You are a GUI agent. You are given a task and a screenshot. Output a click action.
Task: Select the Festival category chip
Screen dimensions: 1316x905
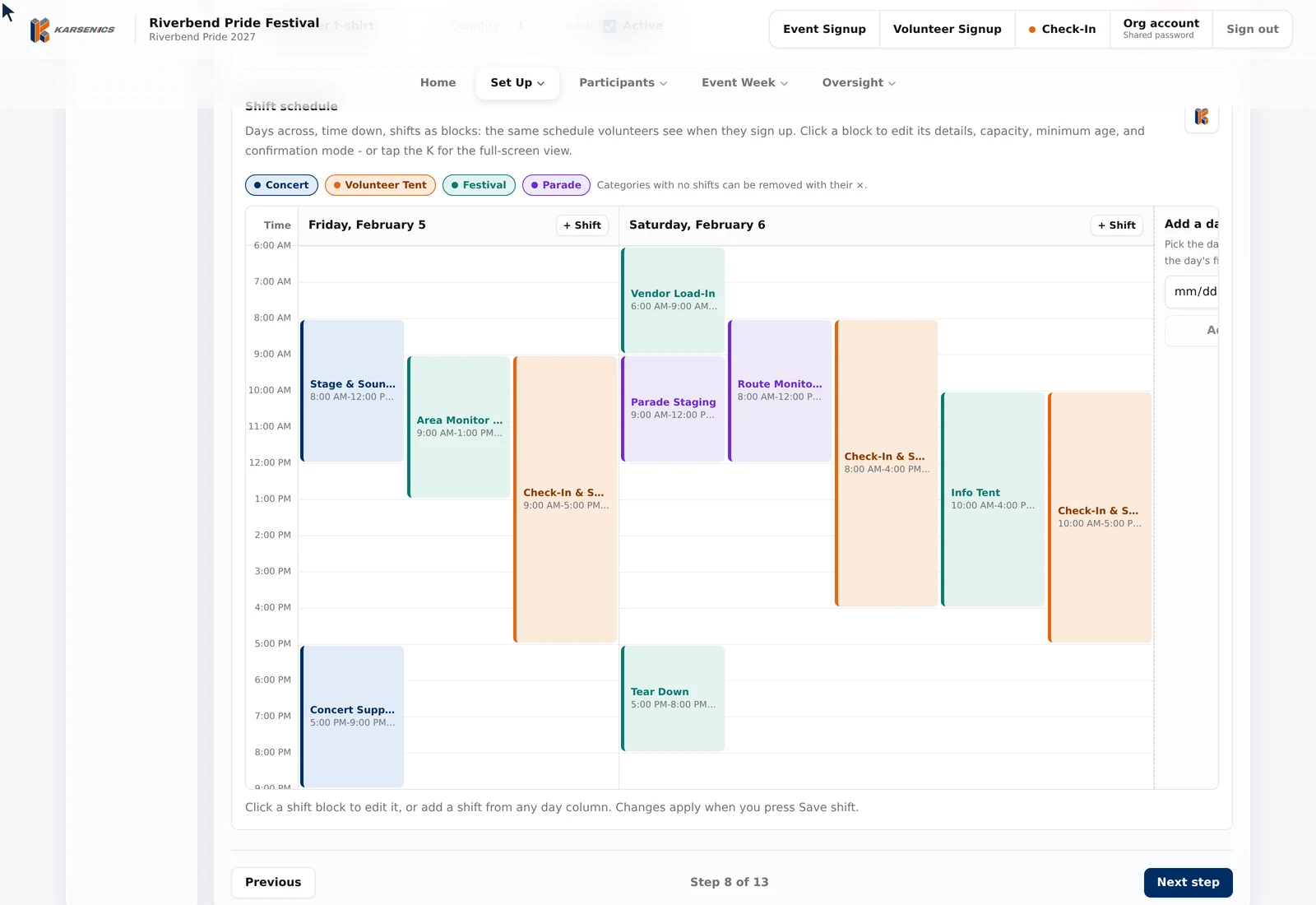479,185
